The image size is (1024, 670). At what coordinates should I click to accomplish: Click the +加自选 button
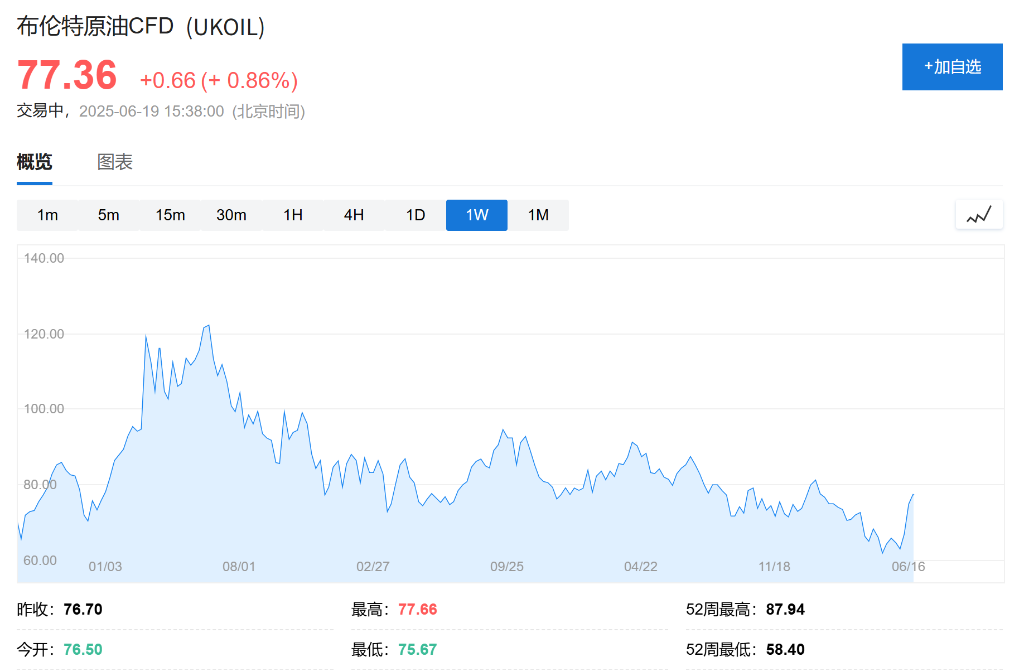coord(951,67)
